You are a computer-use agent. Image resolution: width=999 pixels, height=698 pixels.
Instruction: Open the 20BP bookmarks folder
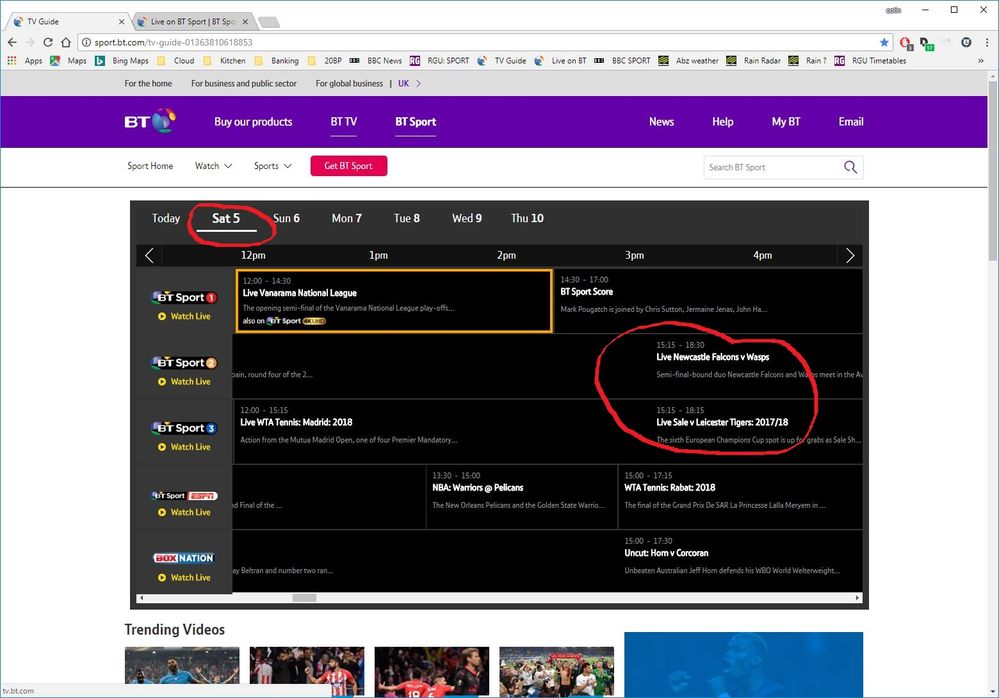(324, 61)
